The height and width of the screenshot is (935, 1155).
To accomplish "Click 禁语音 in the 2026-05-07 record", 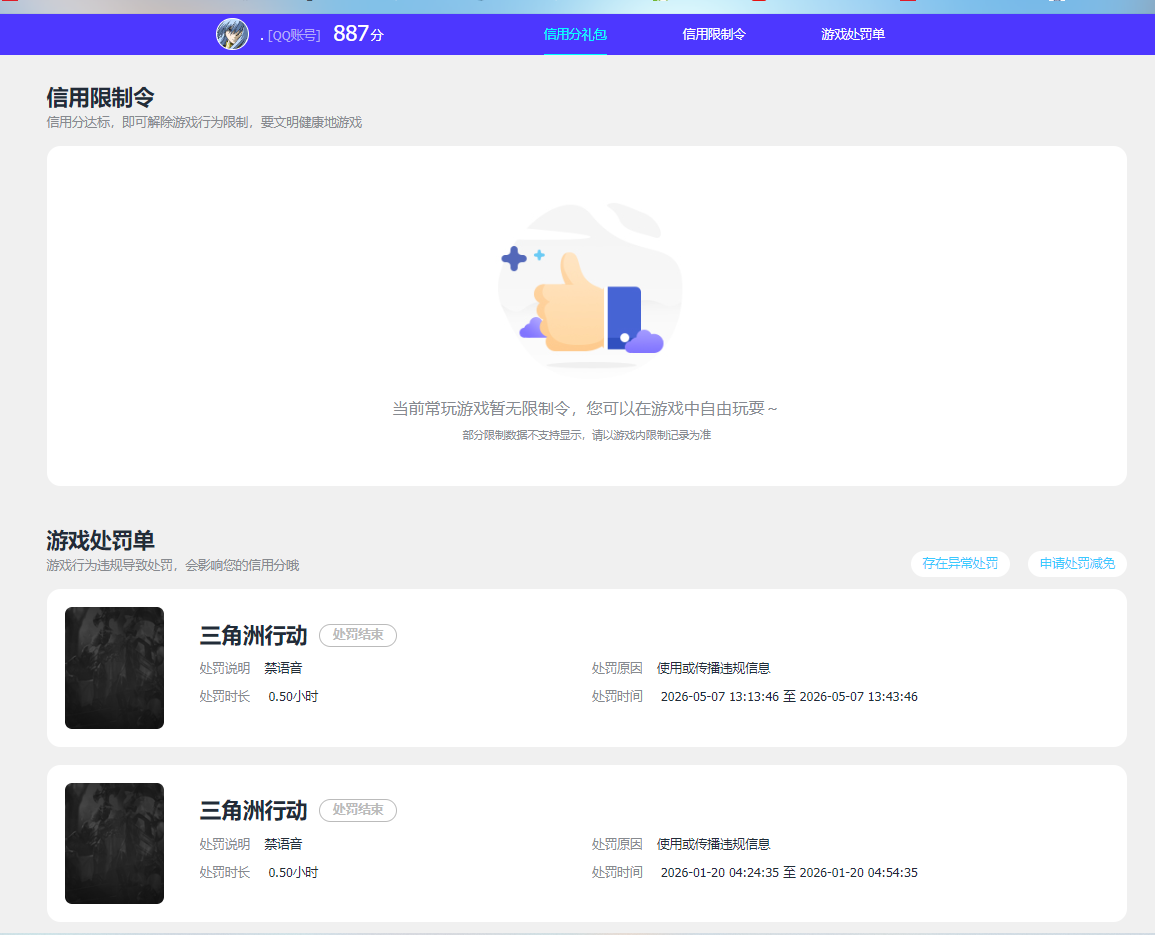I will [x=284, y=668].
